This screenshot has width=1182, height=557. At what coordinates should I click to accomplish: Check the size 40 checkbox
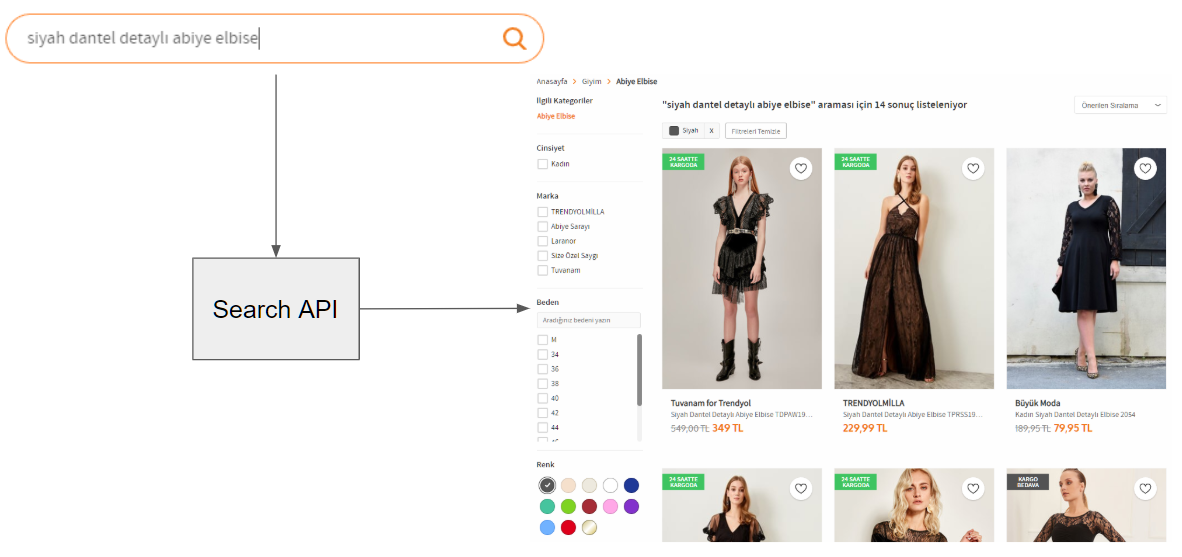pyautogui.click(x=542, y=398)
